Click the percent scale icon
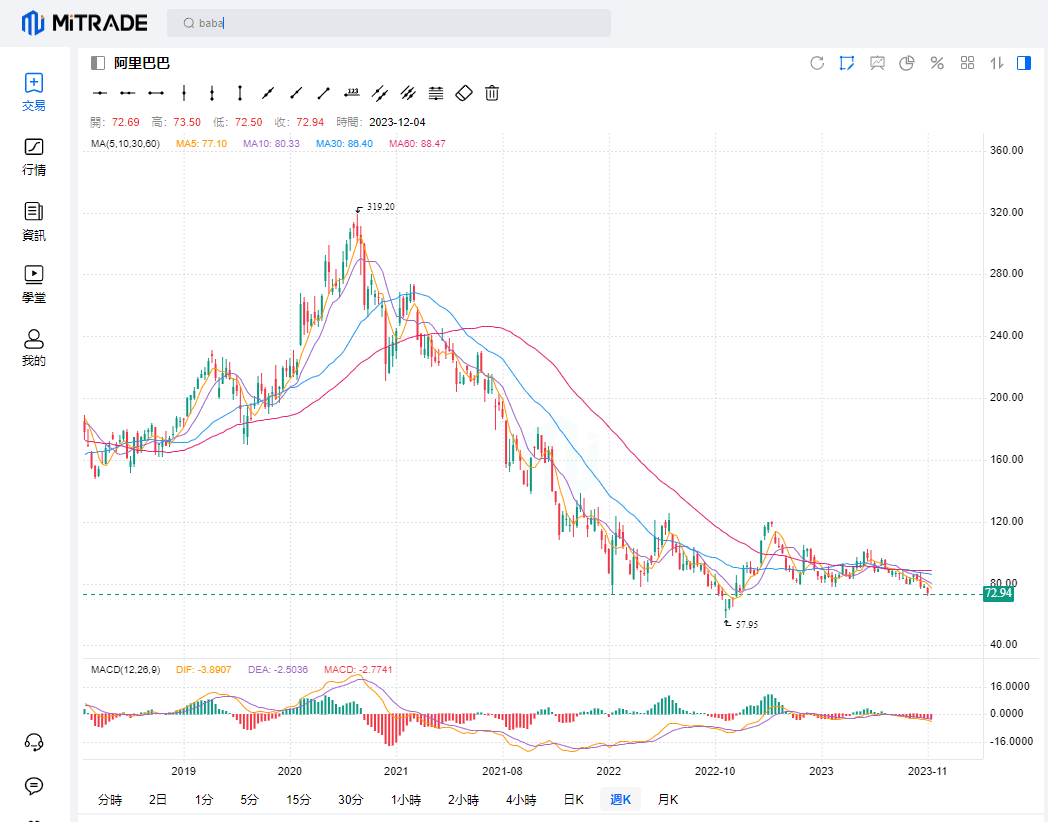 click(x=937, y=63)
